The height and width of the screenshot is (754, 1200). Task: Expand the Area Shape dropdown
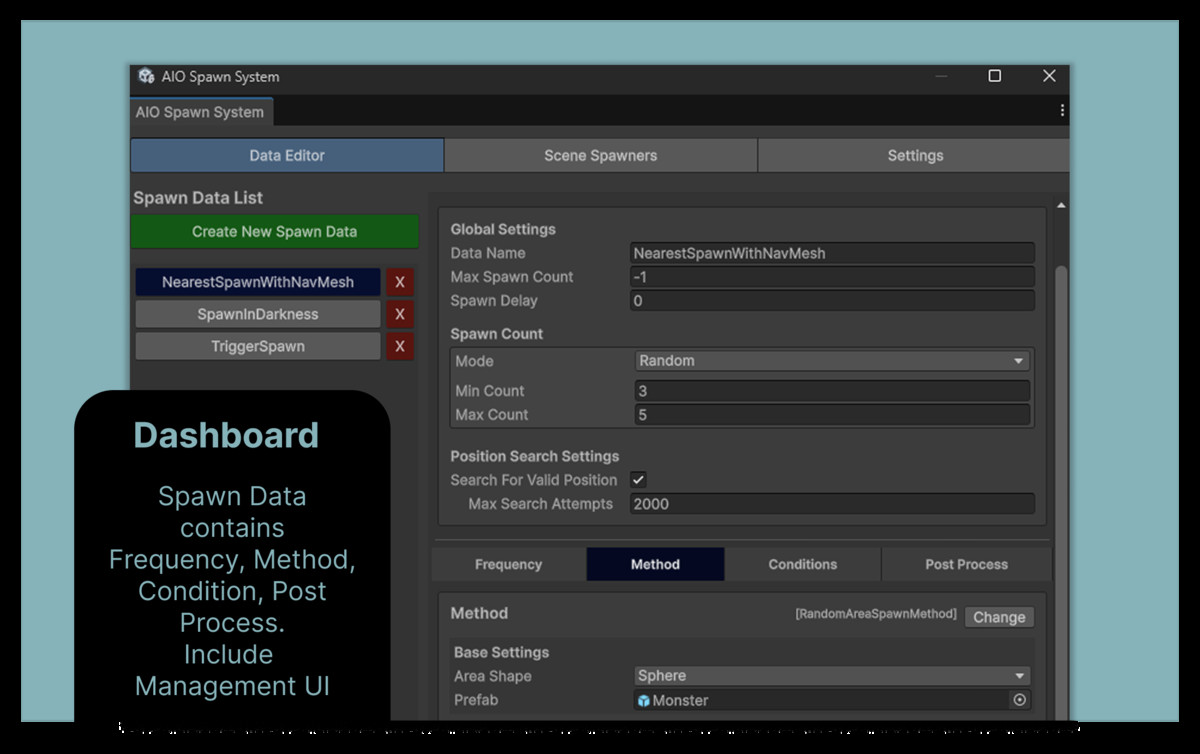832,676
